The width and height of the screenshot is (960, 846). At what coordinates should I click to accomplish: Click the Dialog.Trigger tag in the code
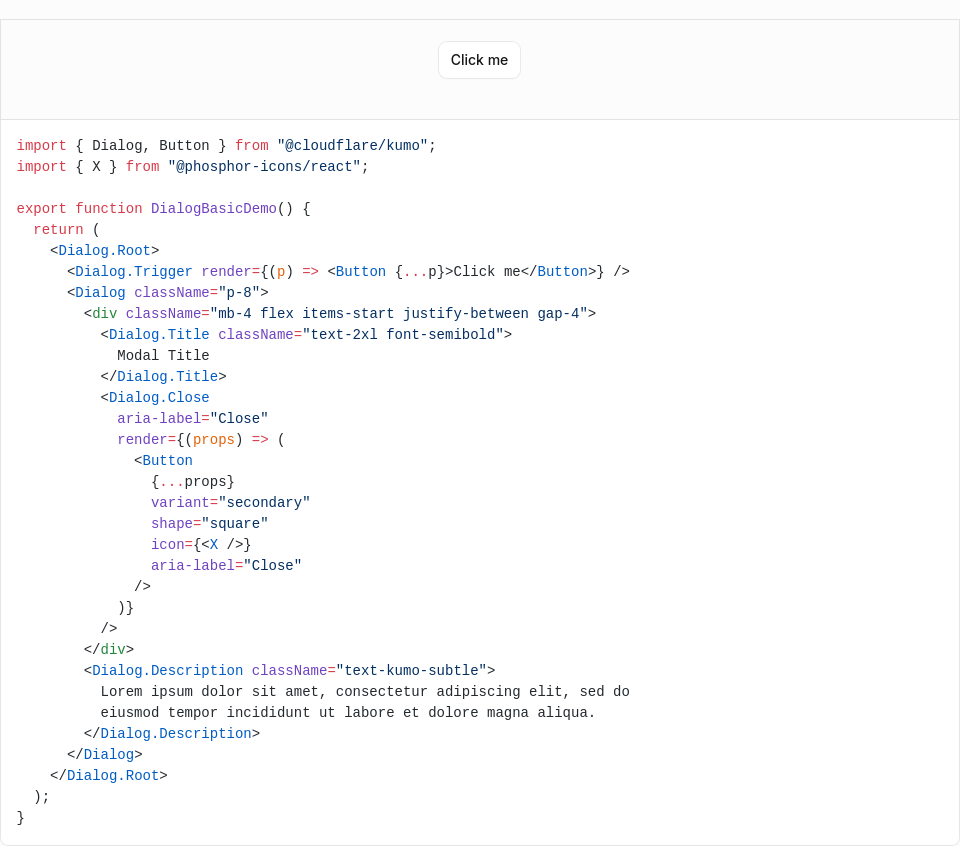coord(133,272)
